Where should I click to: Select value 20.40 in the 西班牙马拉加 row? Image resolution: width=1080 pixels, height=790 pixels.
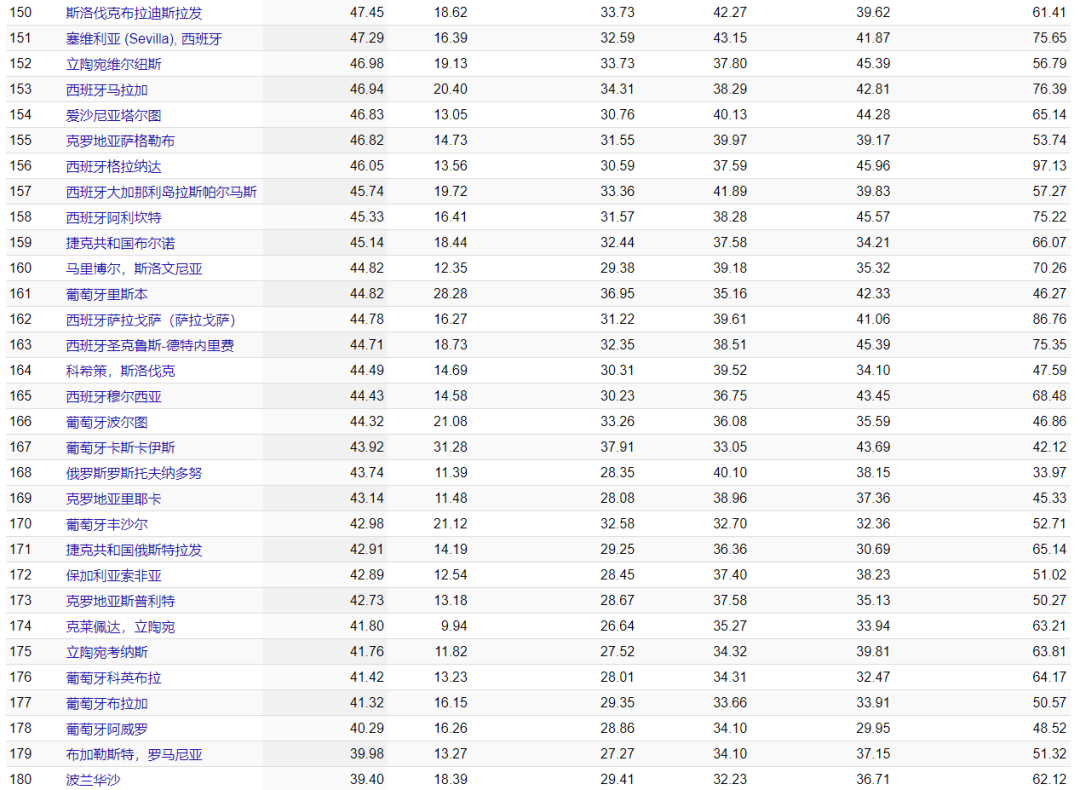click(450, 89)
